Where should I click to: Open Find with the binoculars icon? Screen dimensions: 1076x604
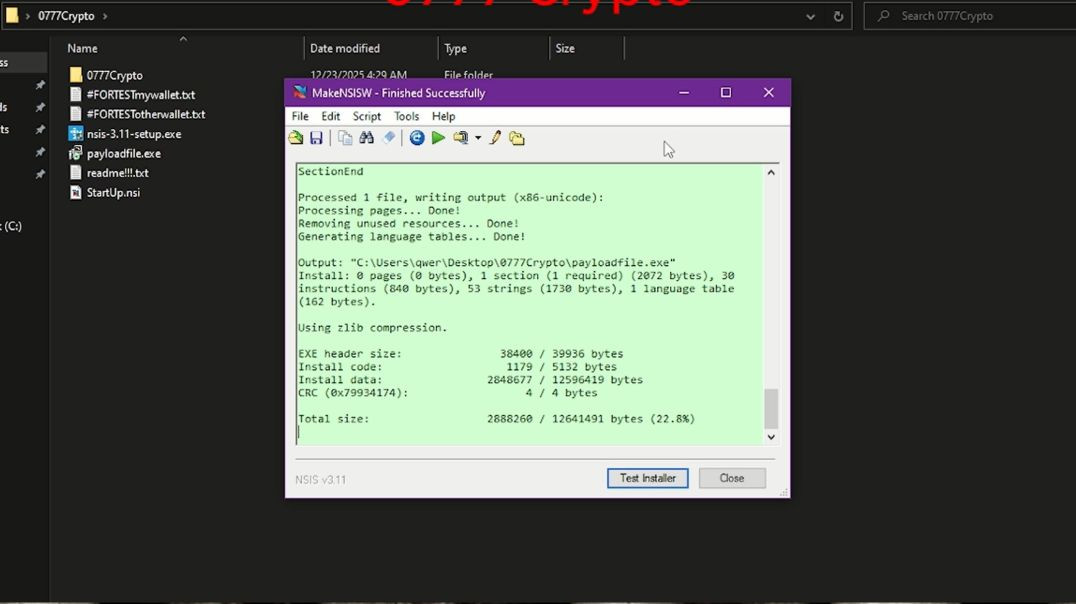pyautogui.click(x=367, y=138)
